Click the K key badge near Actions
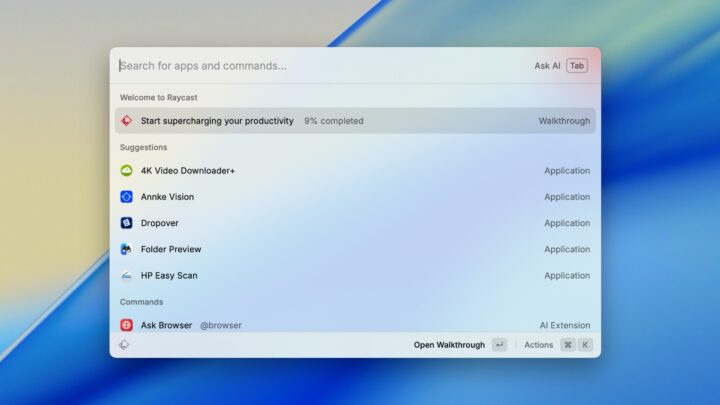The height and width of the screenshot is (405, 720). coord(585,345)
